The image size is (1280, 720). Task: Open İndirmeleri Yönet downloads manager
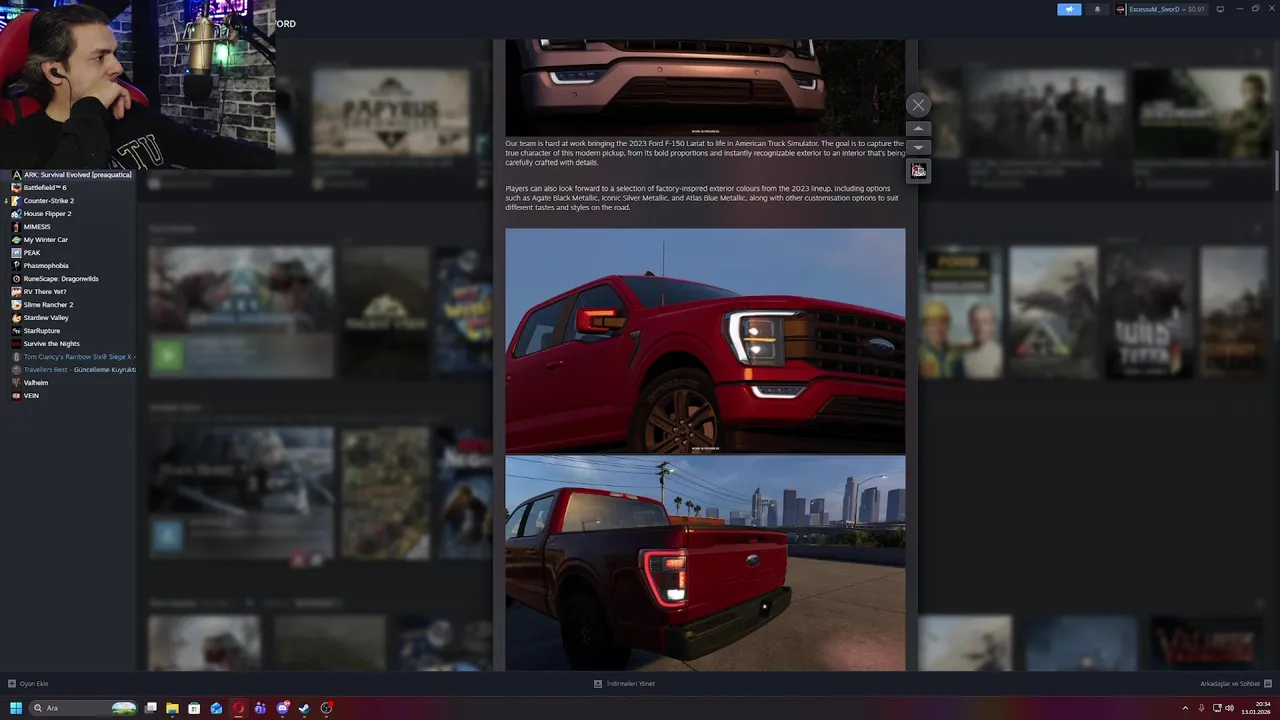click(624, 684)
